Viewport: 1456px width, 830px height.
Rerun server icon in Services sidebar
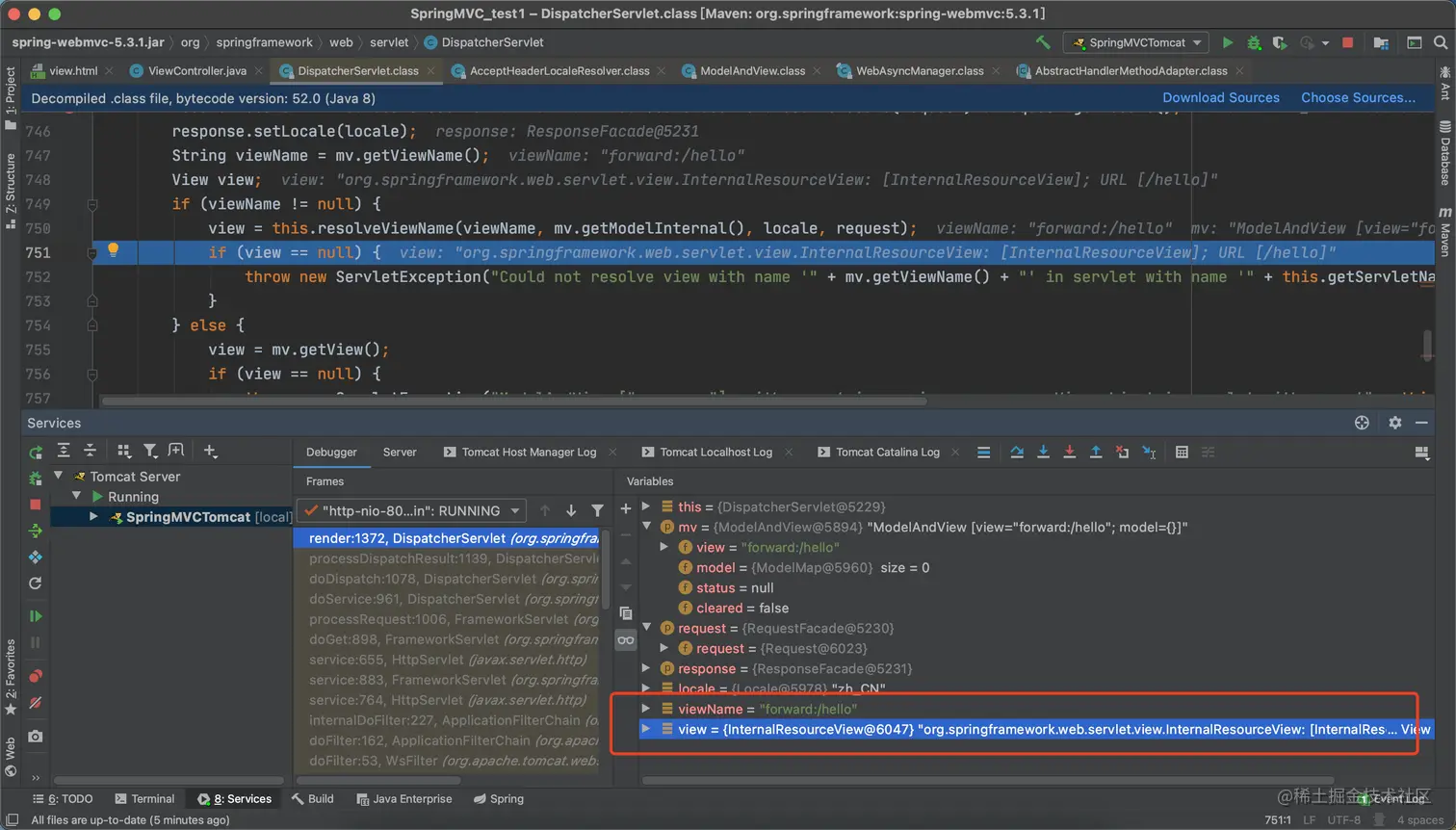[x=36, y=453]
